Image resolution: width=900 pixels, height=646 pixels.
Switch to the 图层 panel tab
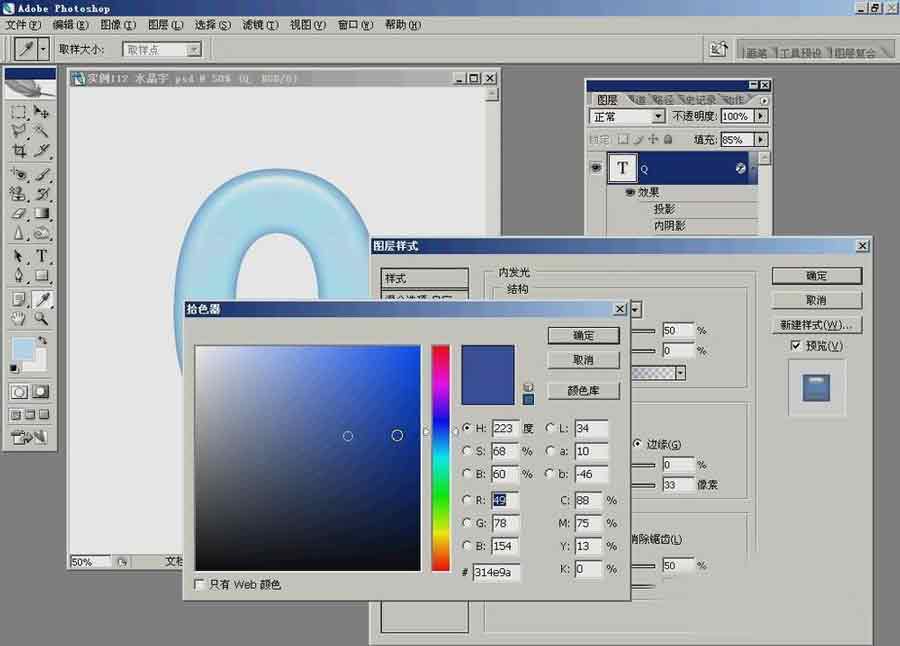tap(606, 99)
